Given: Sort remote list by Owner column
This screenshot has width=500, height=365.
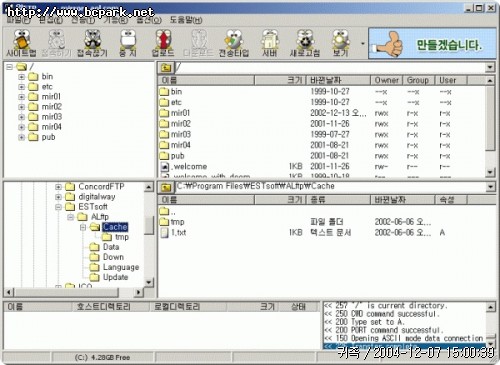Looking at the screenshot, I should pos(386,80).
